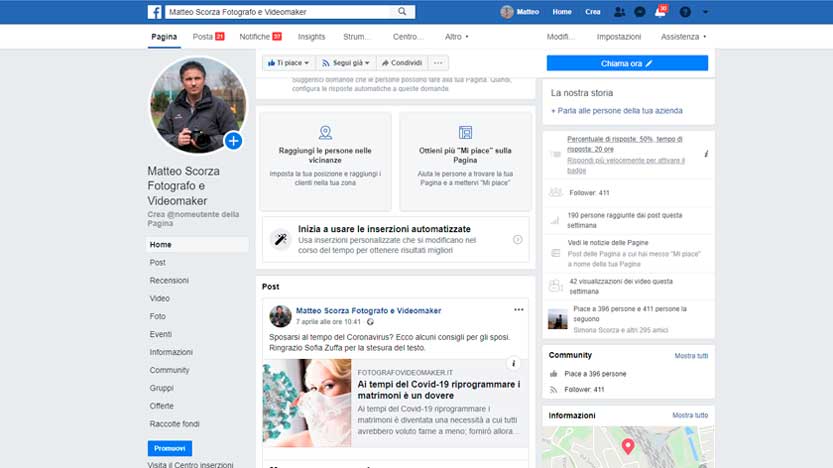This screenshot has height=468, width=833.
Task: Click the search magnifier icon
Action: [x=402, y=12]
